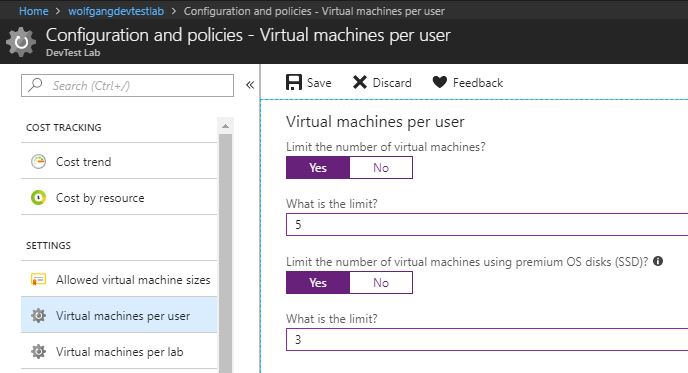Click the Allowed virtual machine sizes icon

pos(38,279)
